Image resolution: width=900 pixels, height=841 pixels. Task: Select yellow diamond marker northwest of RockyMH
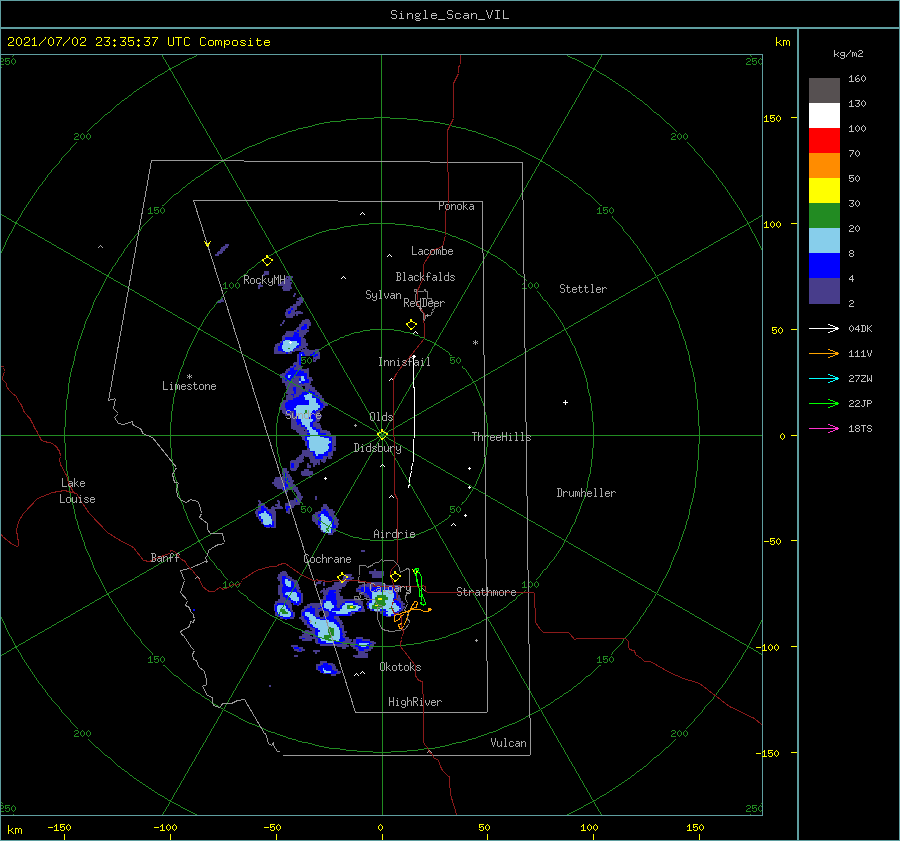pyautogui.click(x=267, y=261)
